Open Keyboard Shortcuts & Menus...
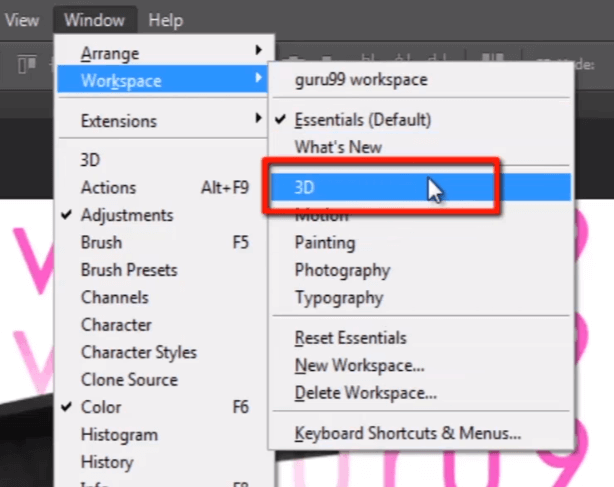This screenshot has height=487, width=614. (x=407, y=434)
